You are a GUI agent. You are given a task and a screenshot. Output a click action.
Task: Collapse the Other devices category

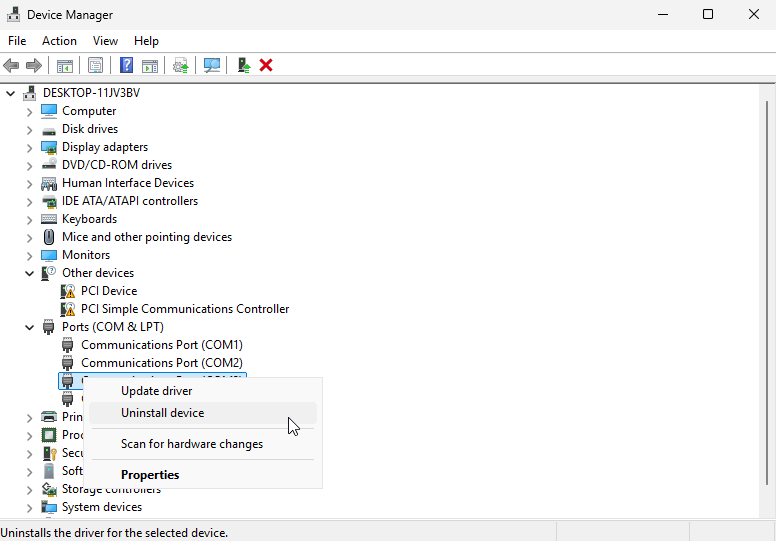coord(29,273)
